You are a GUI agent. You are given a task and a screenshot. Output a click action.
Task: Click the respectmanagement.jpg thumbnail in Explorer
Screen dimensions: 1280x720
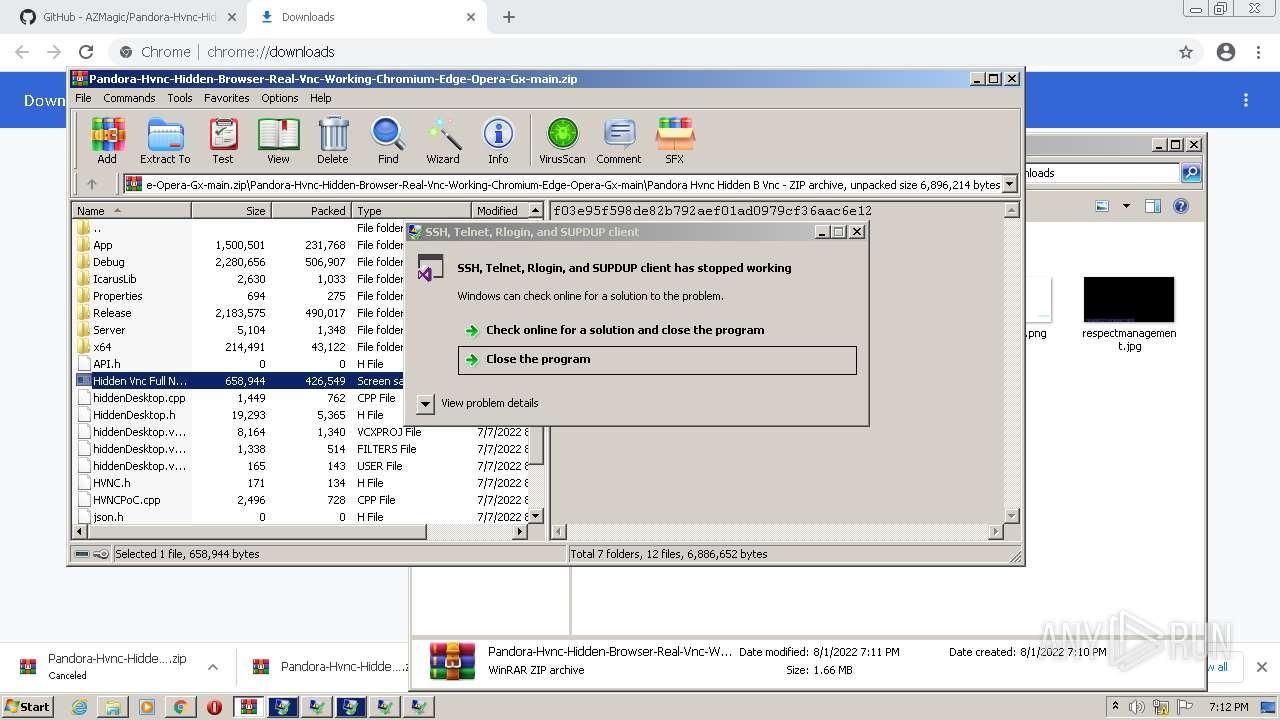coord(1129,300)
